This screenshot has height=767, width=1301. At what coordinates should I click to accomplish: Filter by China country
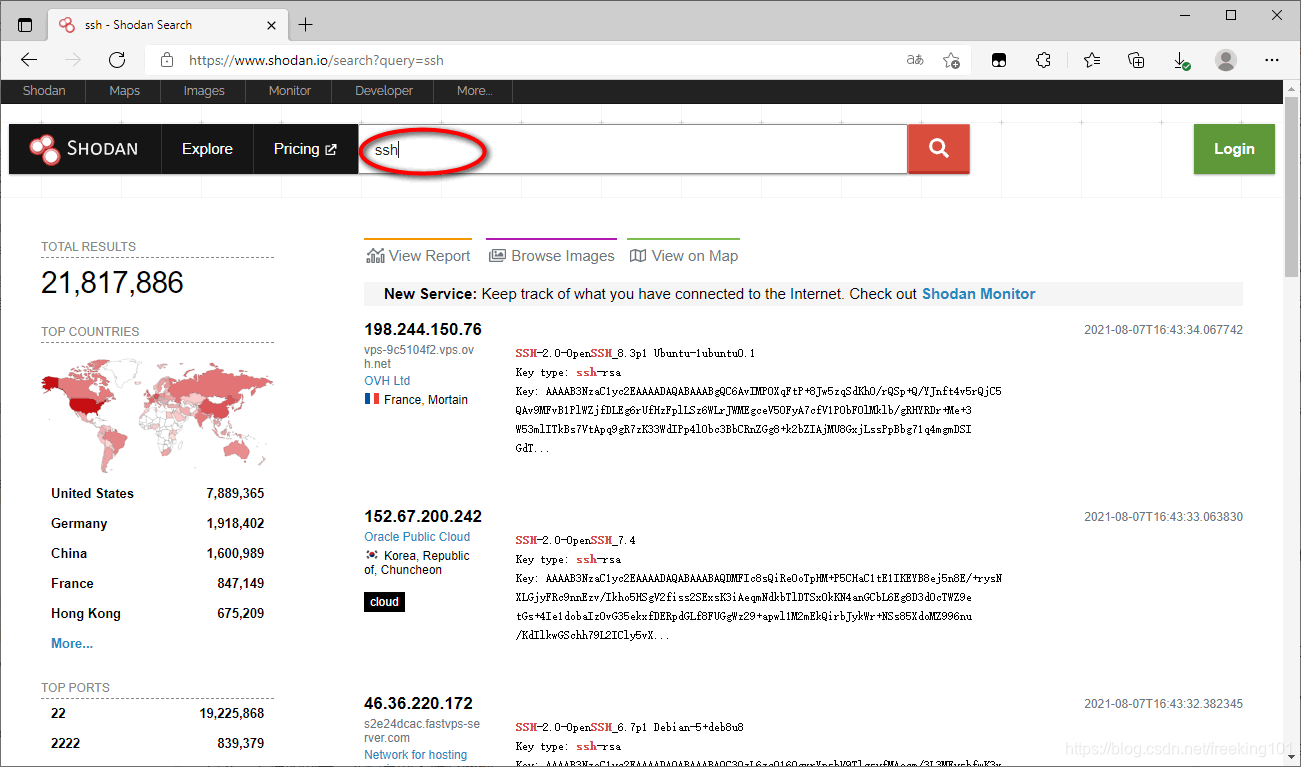point(69,553)
